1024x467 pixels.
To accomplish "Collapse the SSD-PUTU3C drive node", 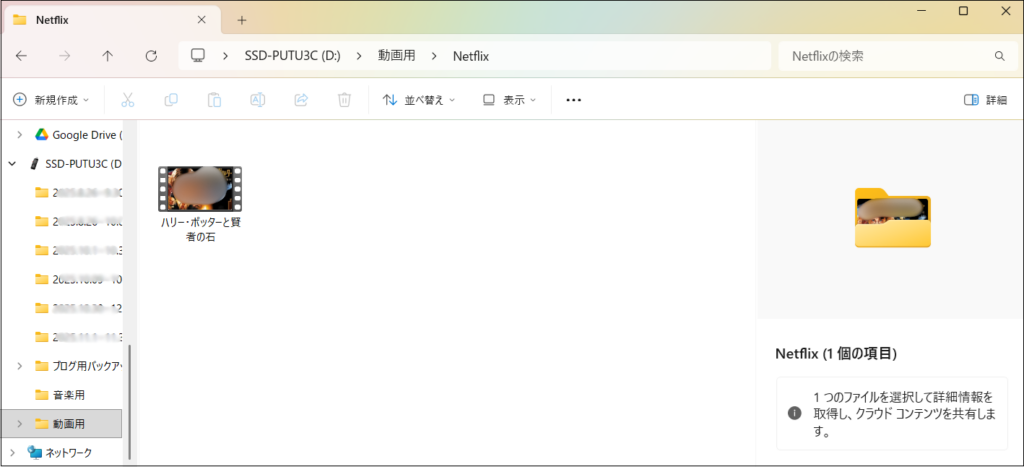I will point(12,164).
